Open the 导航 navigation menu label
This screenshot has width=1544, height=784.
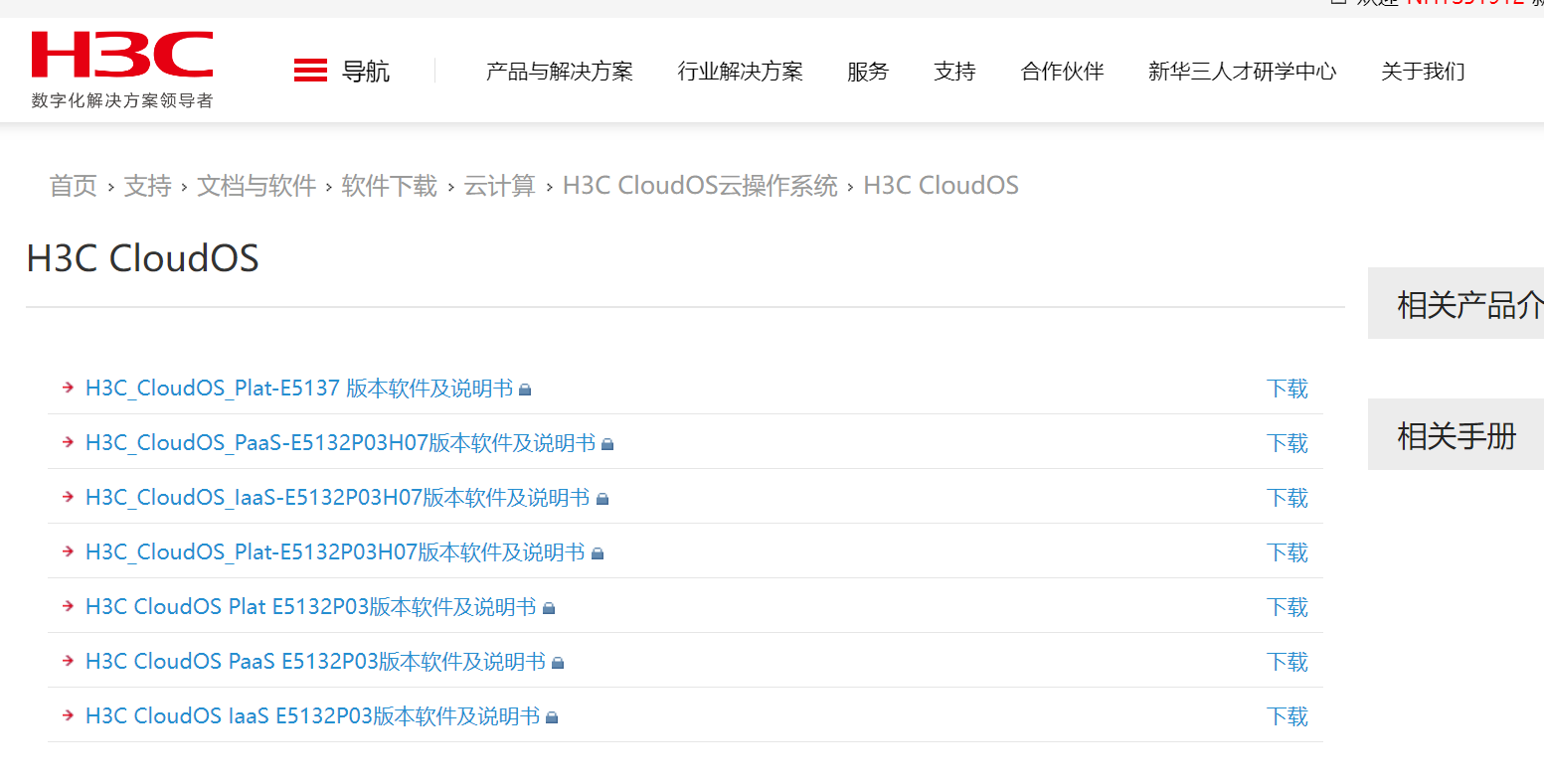pos(366,72)
